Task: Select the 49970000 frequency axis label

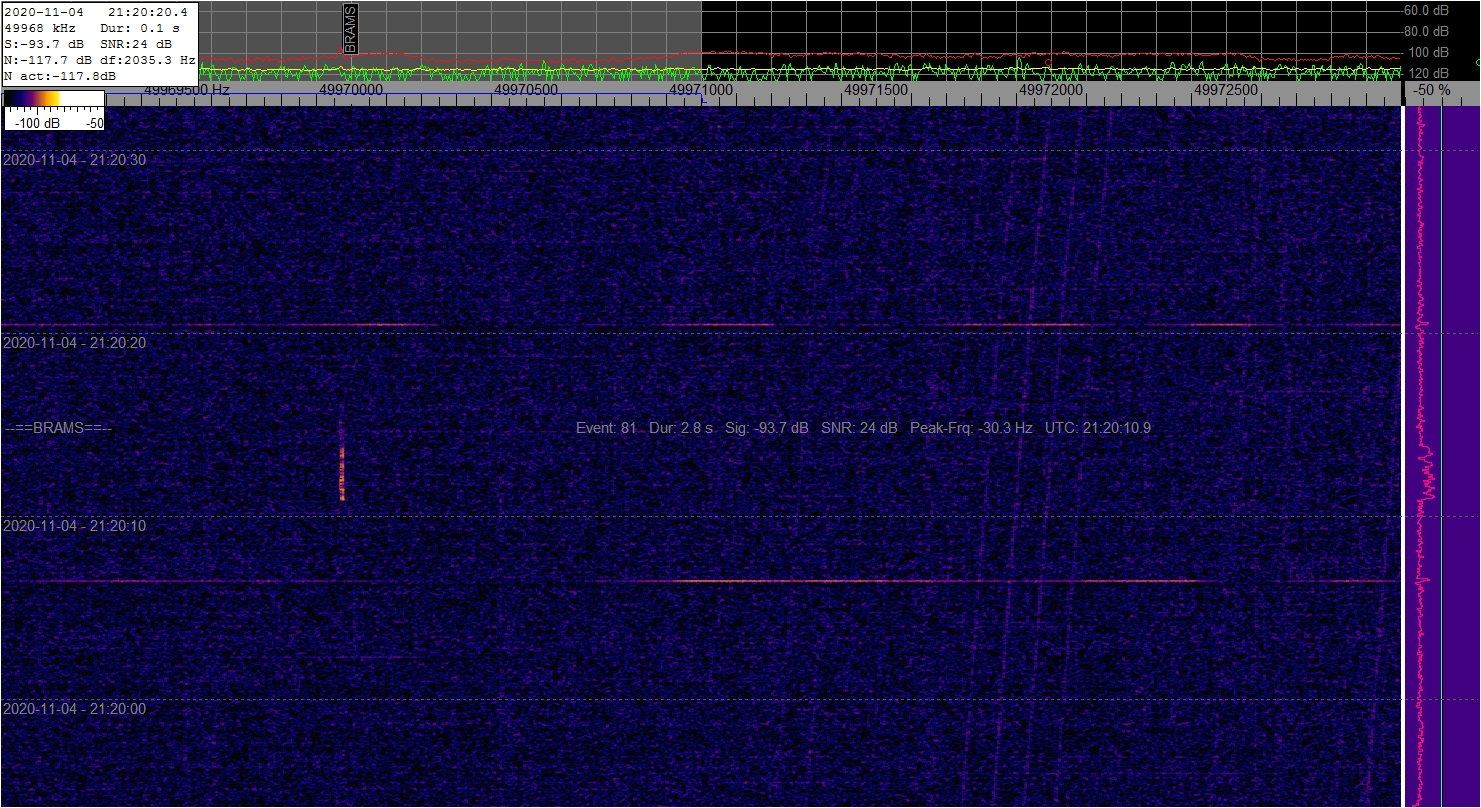Action: tap(351, 89)
